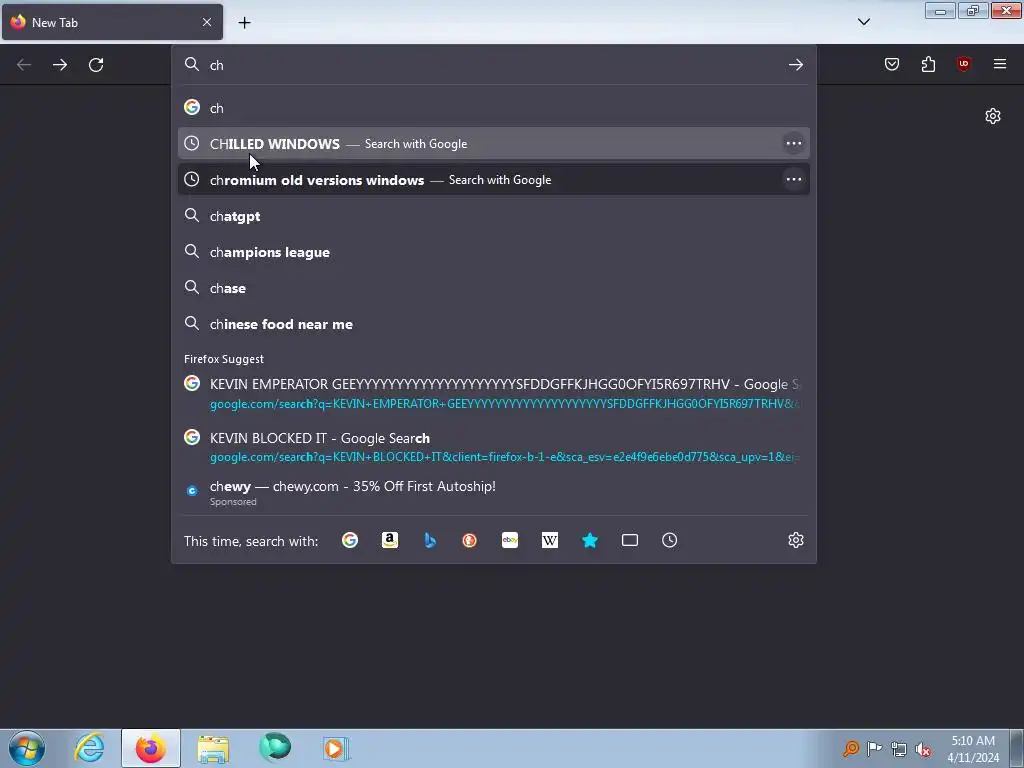Open Windows Media Player taskbar icon

pyautogui.click(x=335, y=748)
